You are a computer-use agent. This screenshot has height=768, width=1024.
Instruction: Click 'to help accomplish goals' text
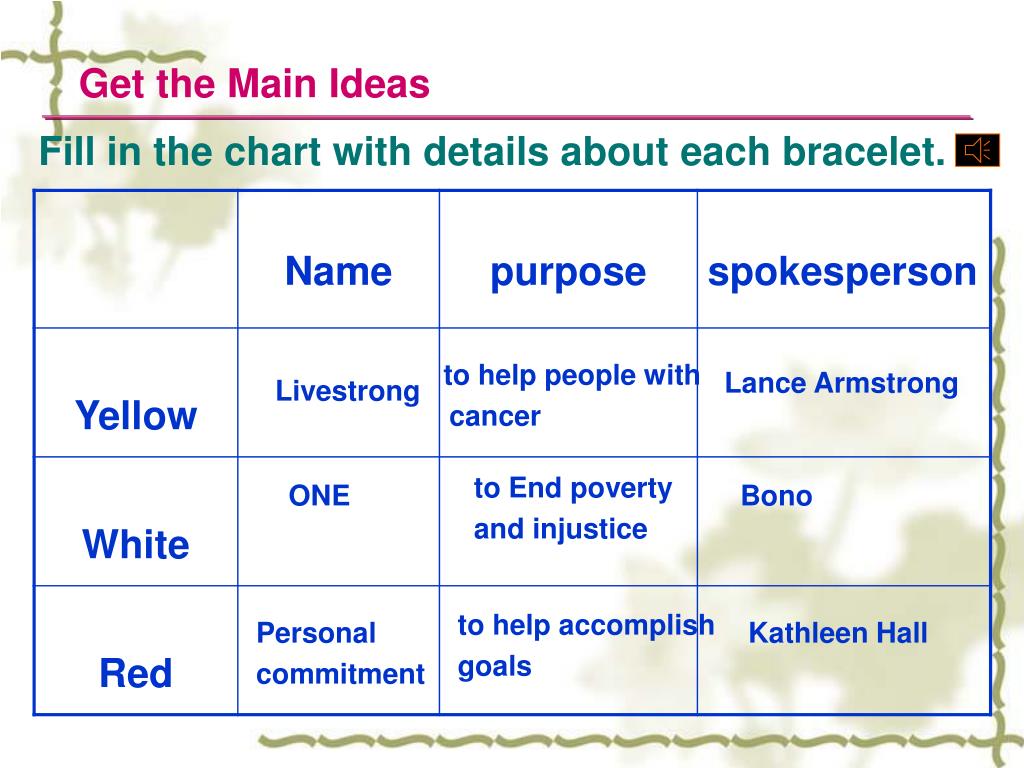586,646
